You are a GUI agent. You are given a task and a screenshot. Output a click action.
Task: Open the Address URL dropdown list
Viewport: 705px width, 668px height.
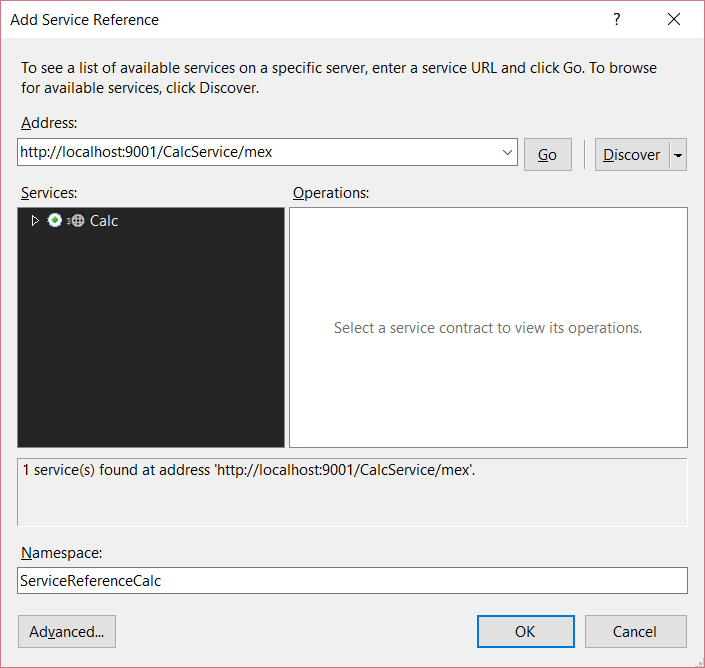[507, 152]
